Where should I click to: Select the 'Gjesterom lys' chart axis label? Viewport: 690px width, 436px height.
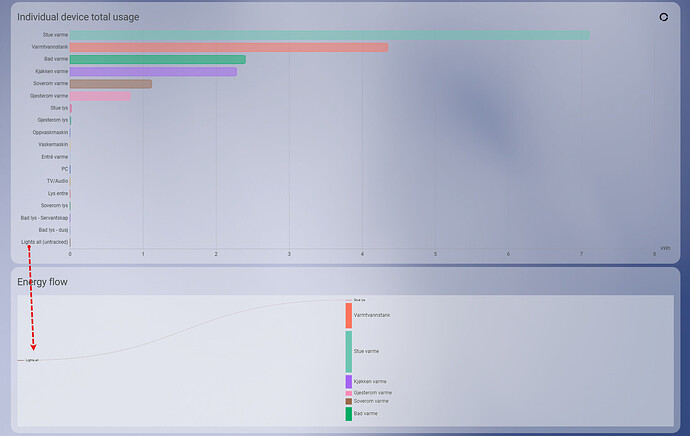click(53, 120)
